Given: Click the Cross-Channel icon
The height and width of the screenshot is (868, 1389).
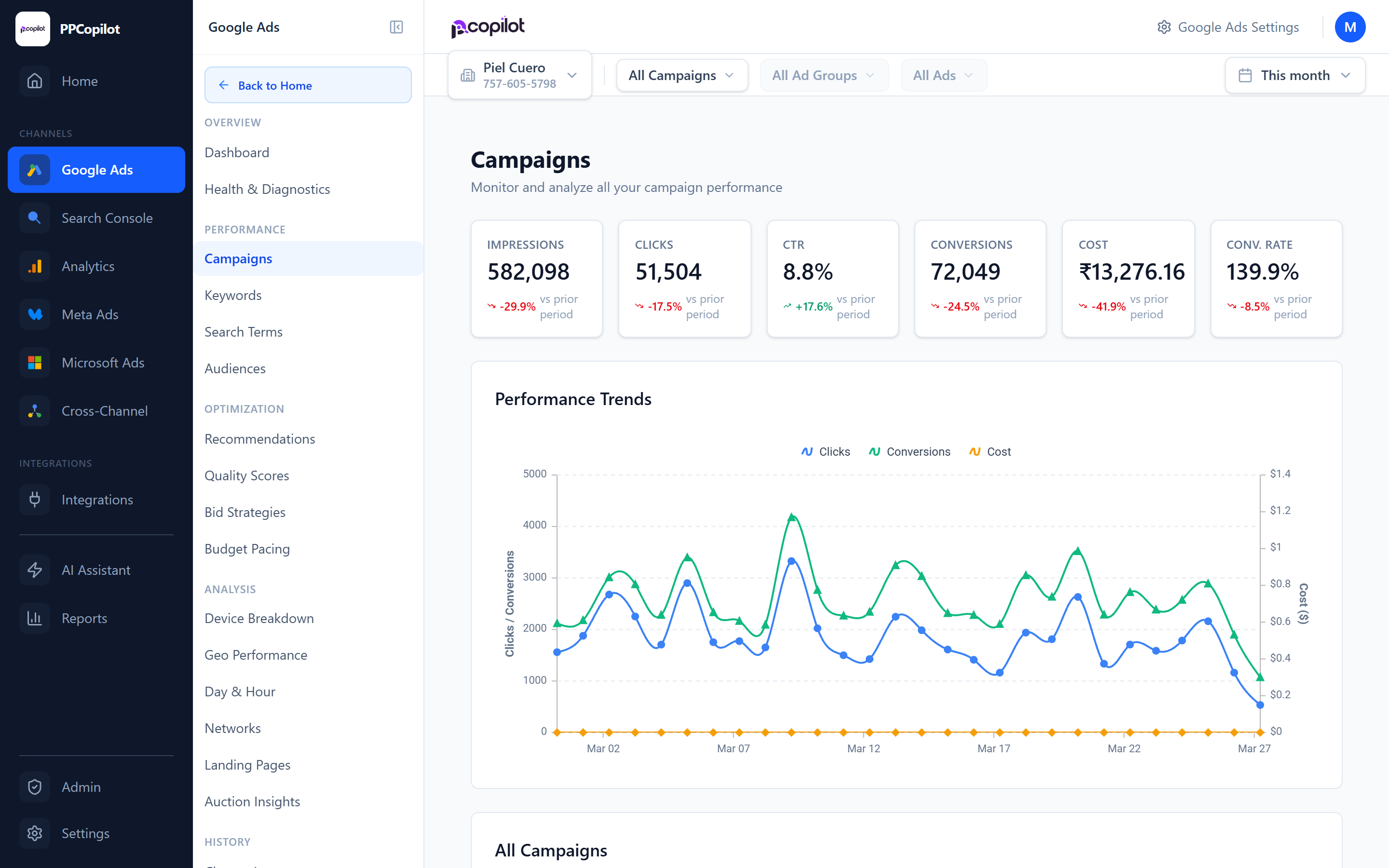Looking at the screenshot, I should (34, 410).
